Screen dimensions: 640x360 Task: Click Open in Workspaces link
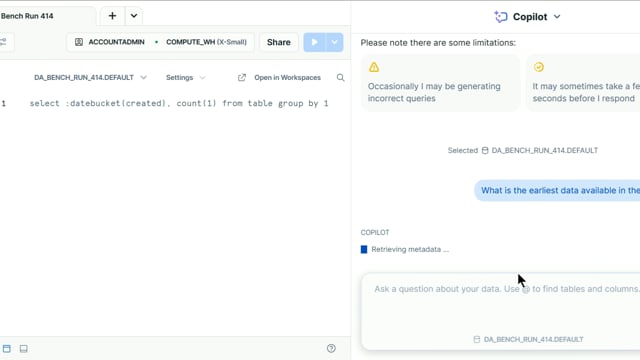[287, 78]
